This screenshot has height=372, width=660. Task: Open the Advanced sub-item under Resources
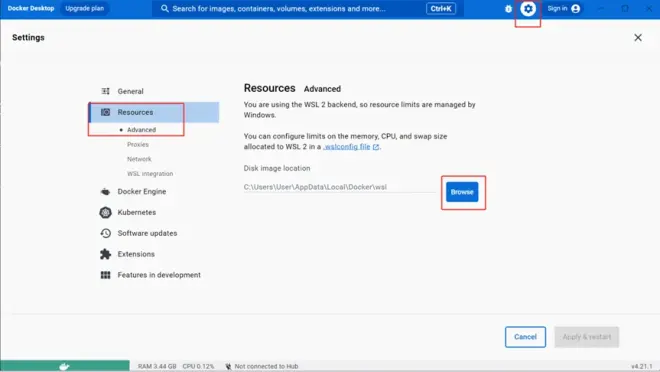pos(141,130)
